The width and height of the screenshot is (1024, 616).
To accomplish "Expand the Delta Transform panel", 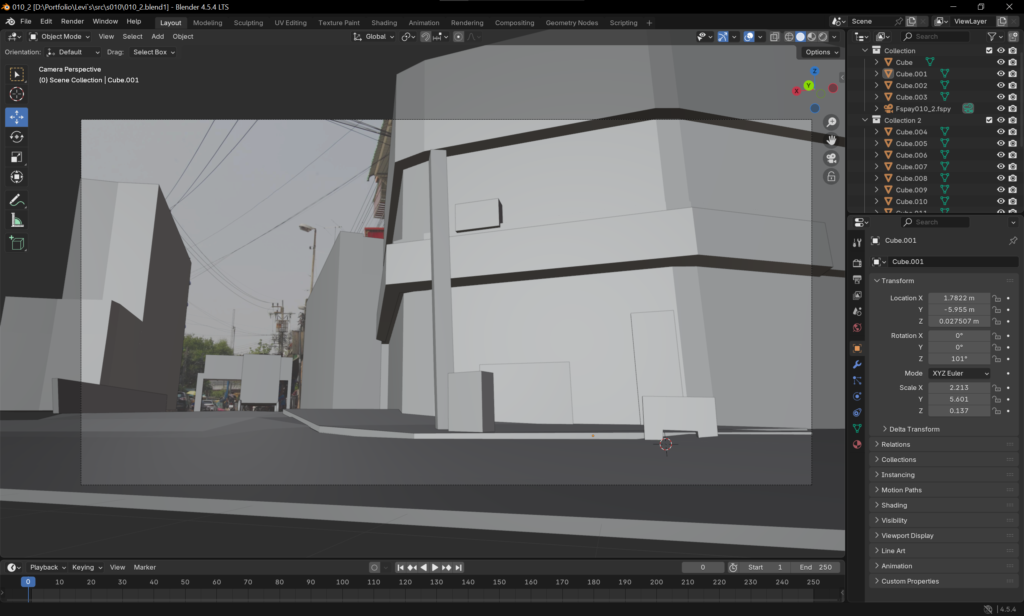I will (914, 429).
